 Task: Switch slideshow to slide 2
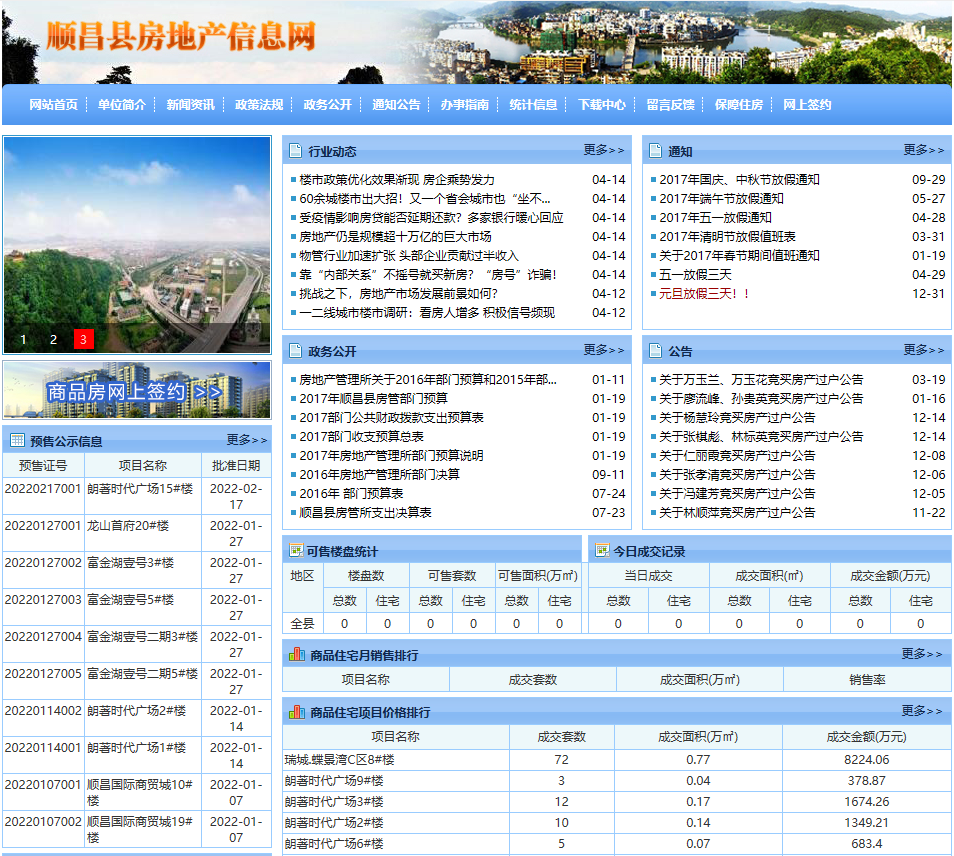pyautogui.click(x=54, y=340)
